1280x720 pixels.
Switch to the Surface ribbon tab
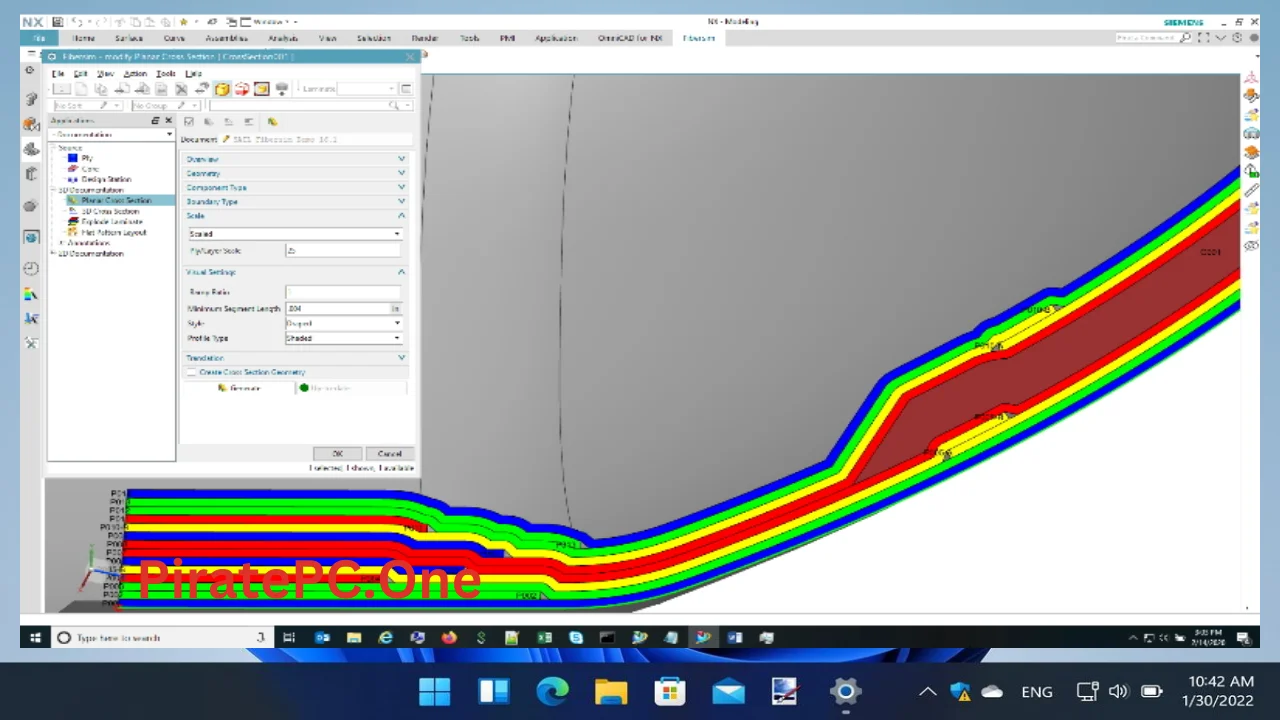[x=129, y=38]
